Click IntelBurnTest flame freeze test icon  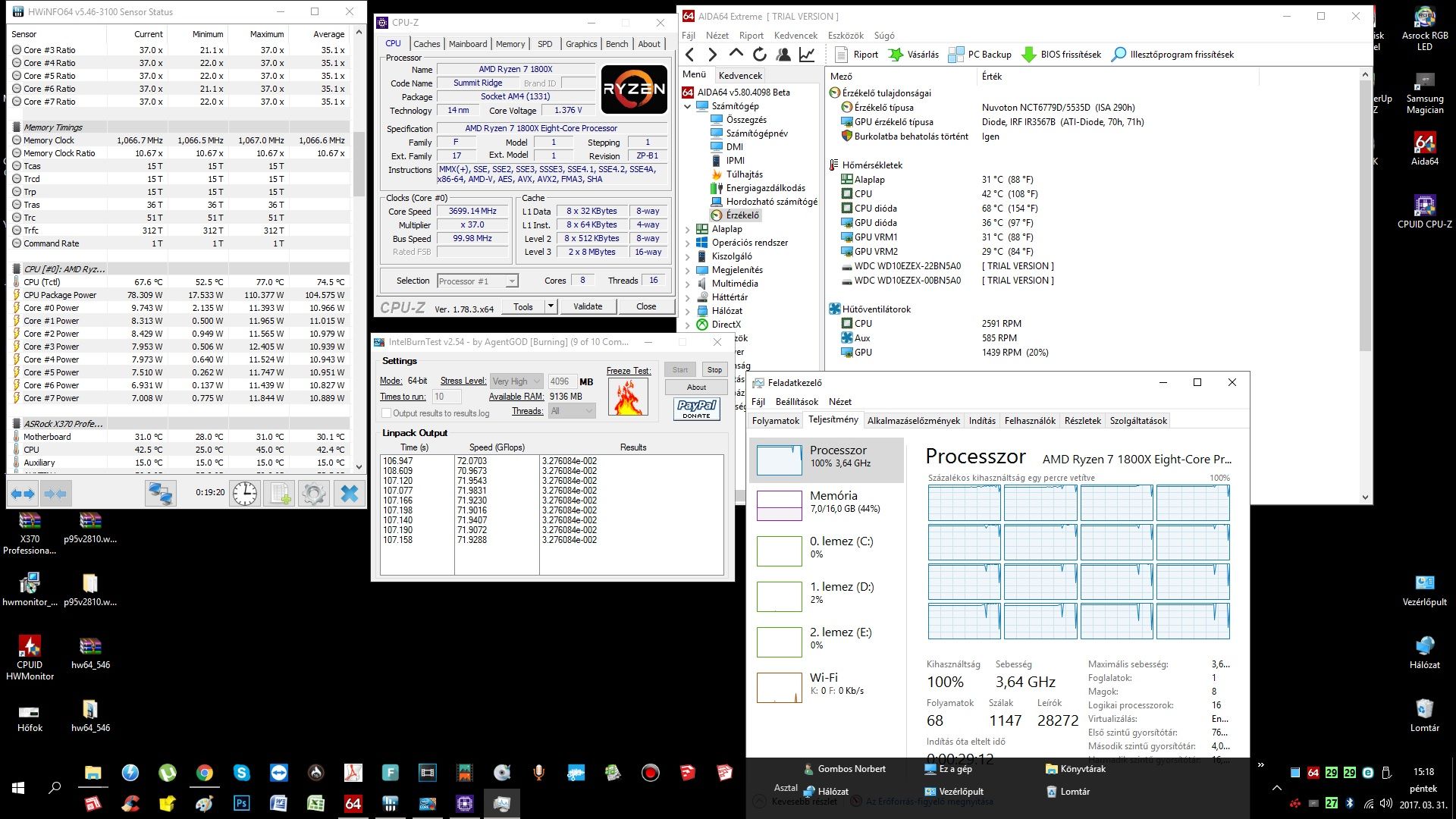[628, 396]
